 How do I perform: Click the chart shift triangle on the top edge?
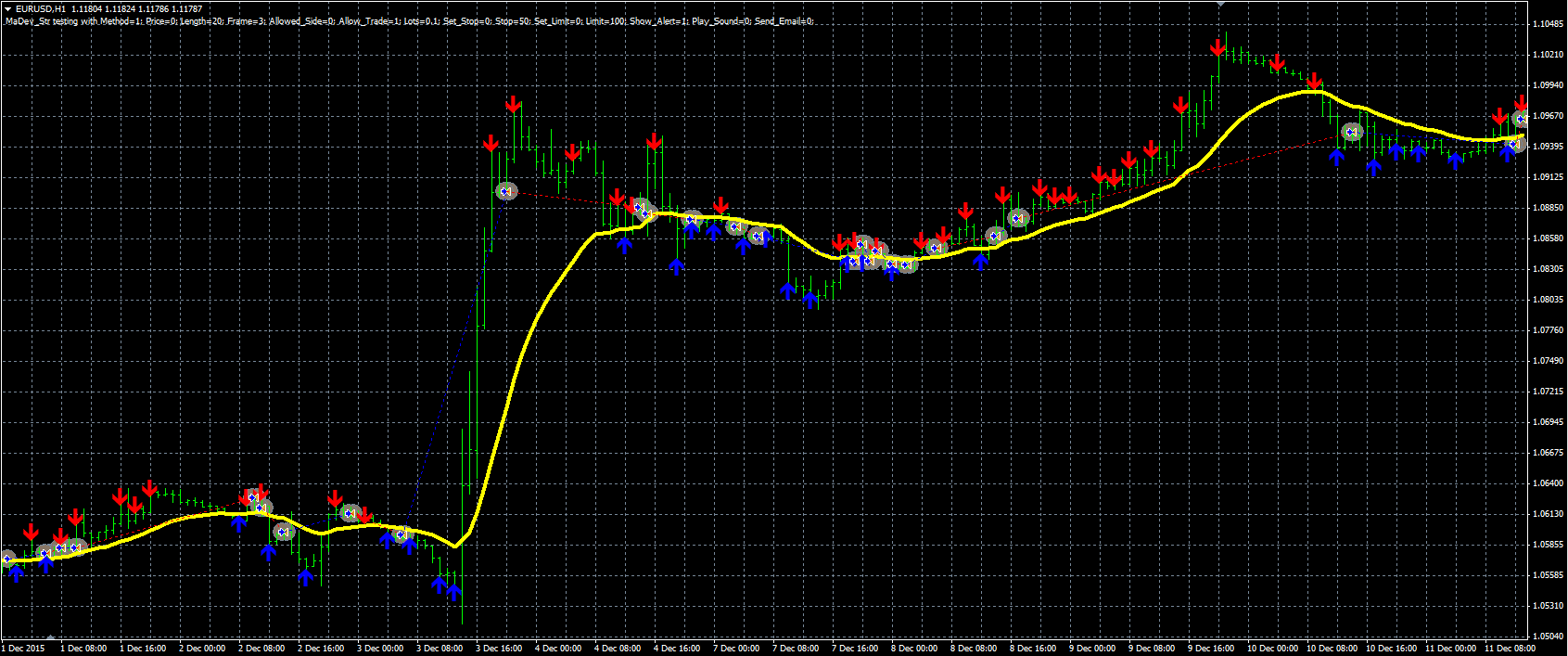tap(1220, 4)
